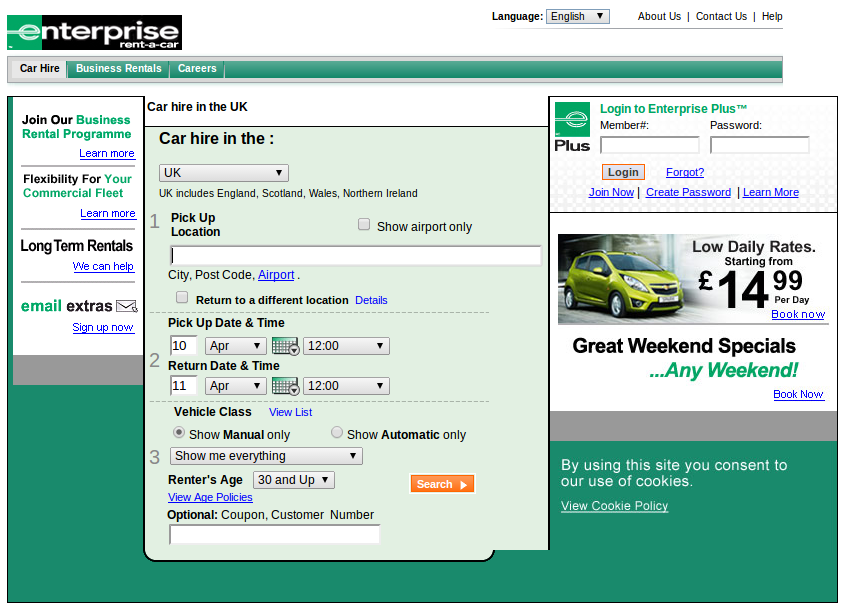846x608 pixels.
Task: Open View Age Policies link
Action: click(210, 497)
